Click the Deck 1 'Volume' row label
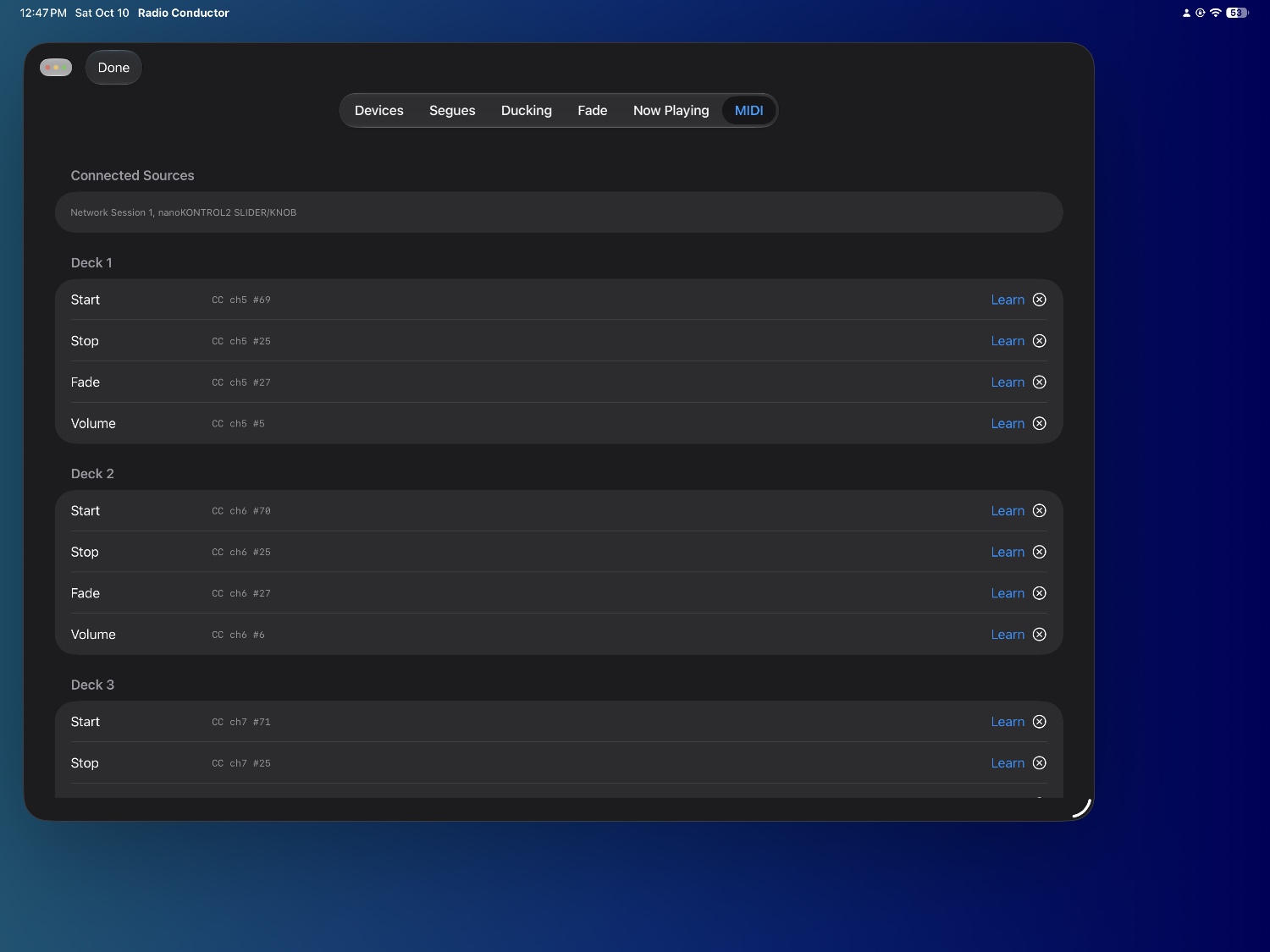 93,423
